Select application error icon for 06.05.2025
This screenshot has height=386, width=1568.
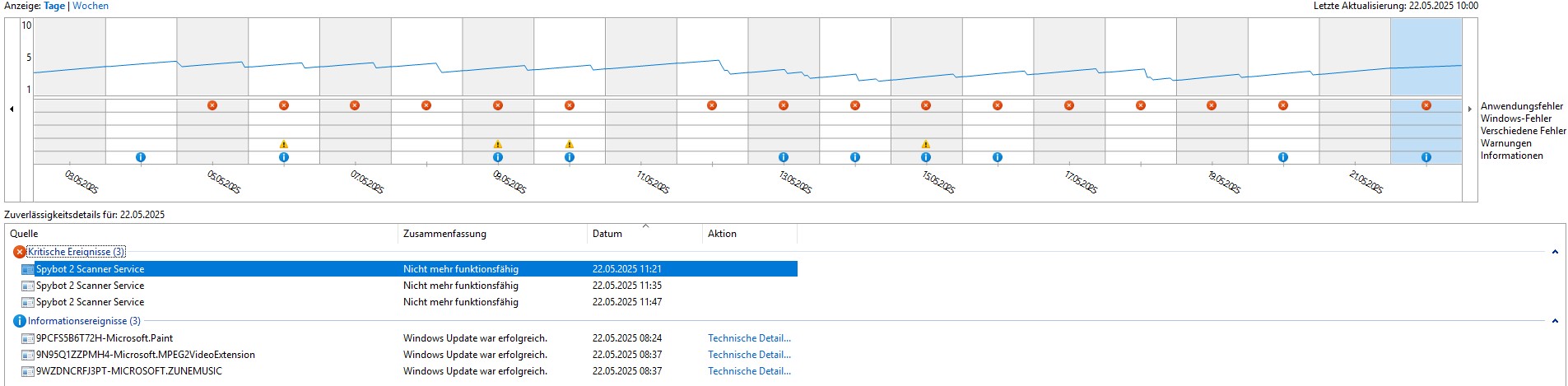coord(284,105)
